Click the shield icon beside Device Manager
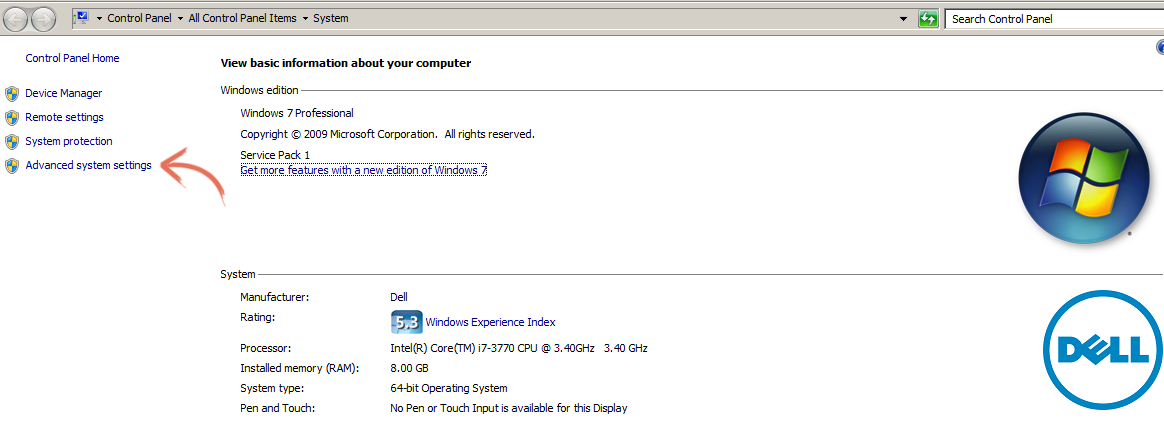Image resolution: width=1164 pixels, height=421 pixels. tap(12, 94)
